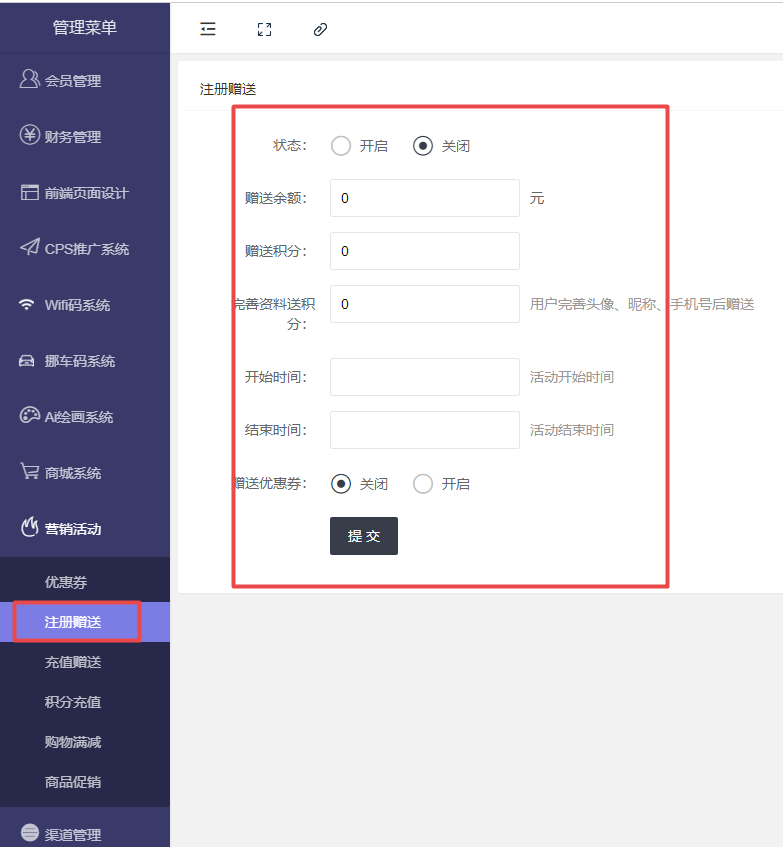Collapse the 营销活动 menu
The width and height of the screenshot is (783, 847).
[85, 529]
